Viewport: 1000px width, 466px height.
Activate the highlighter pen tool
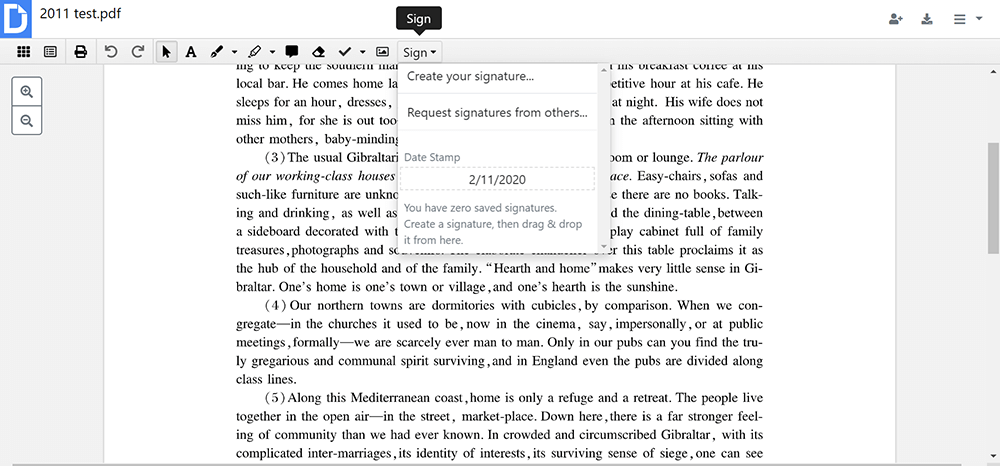(255, 52)
